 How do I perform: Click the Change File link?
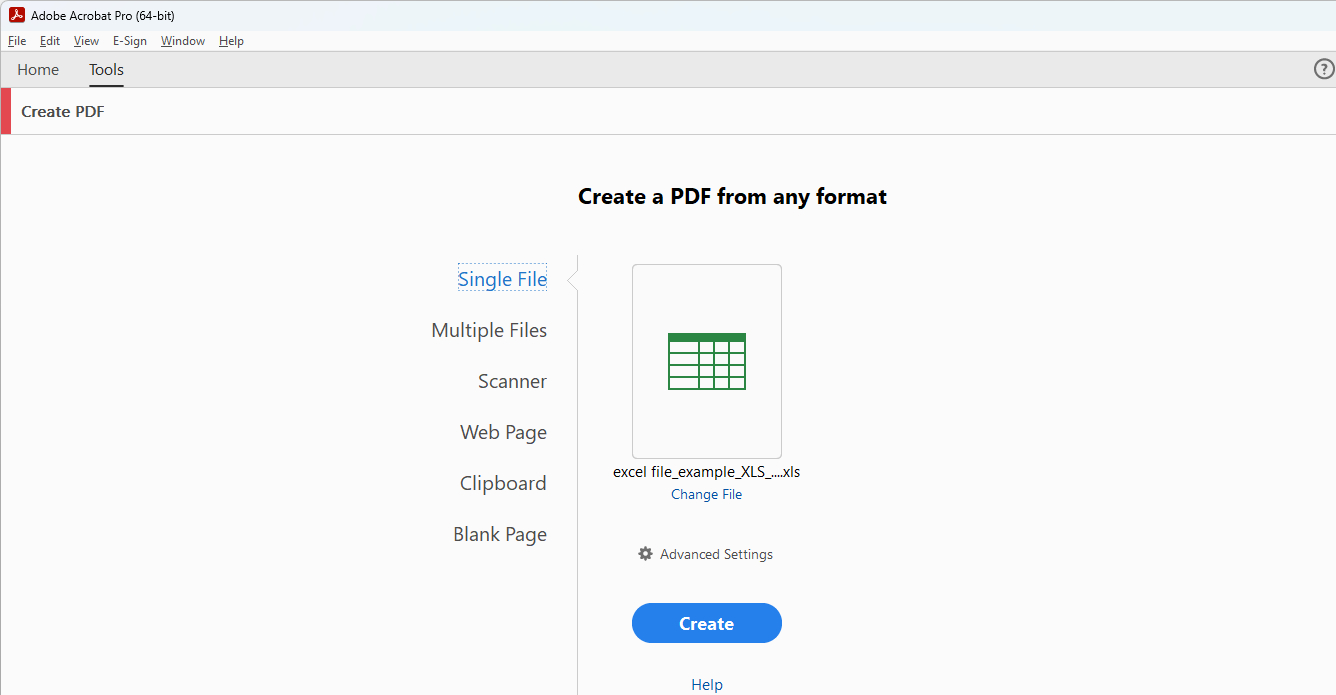[707, 494]
